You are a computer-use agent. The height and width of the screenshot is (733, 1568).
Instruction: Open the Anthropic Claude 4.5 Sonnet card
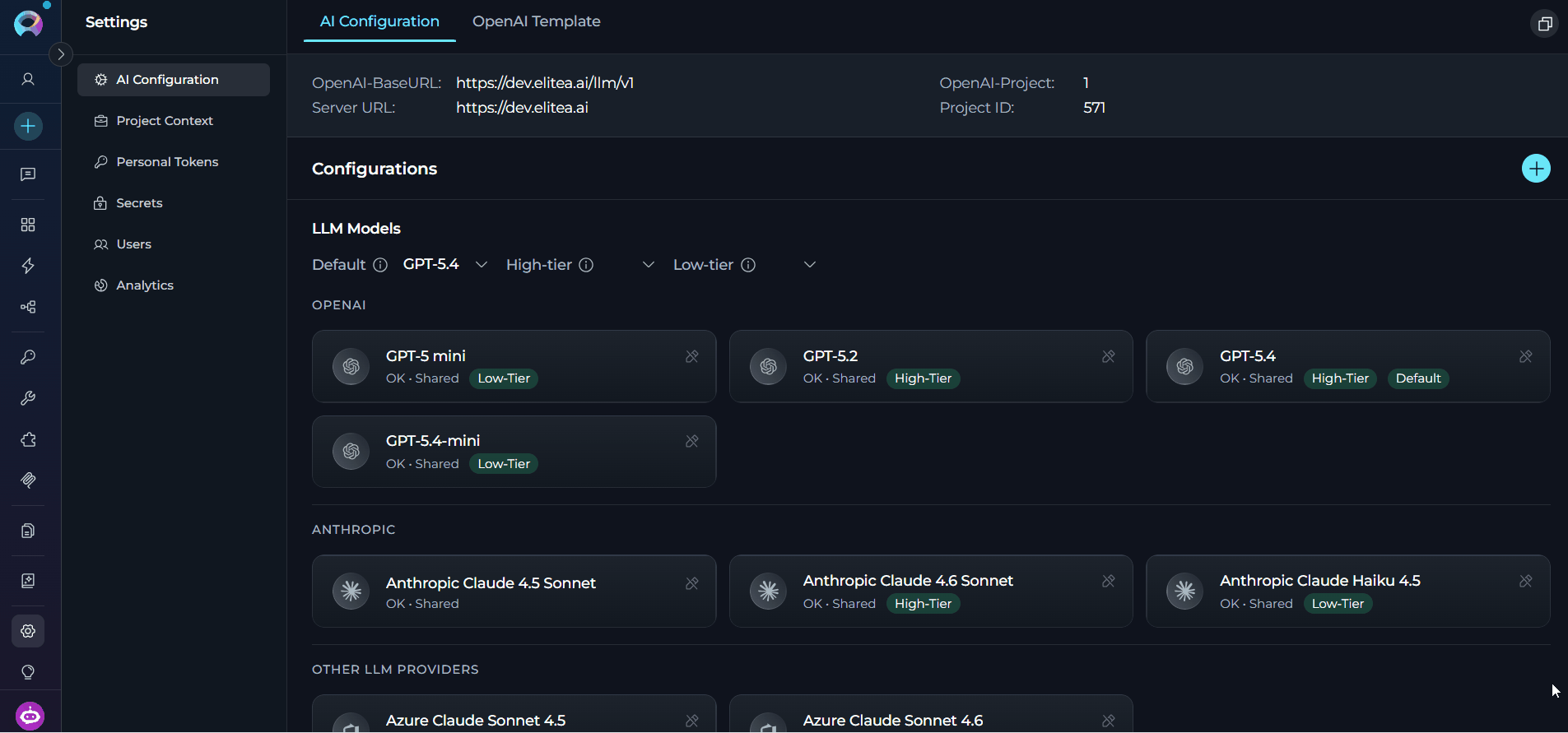514,592
